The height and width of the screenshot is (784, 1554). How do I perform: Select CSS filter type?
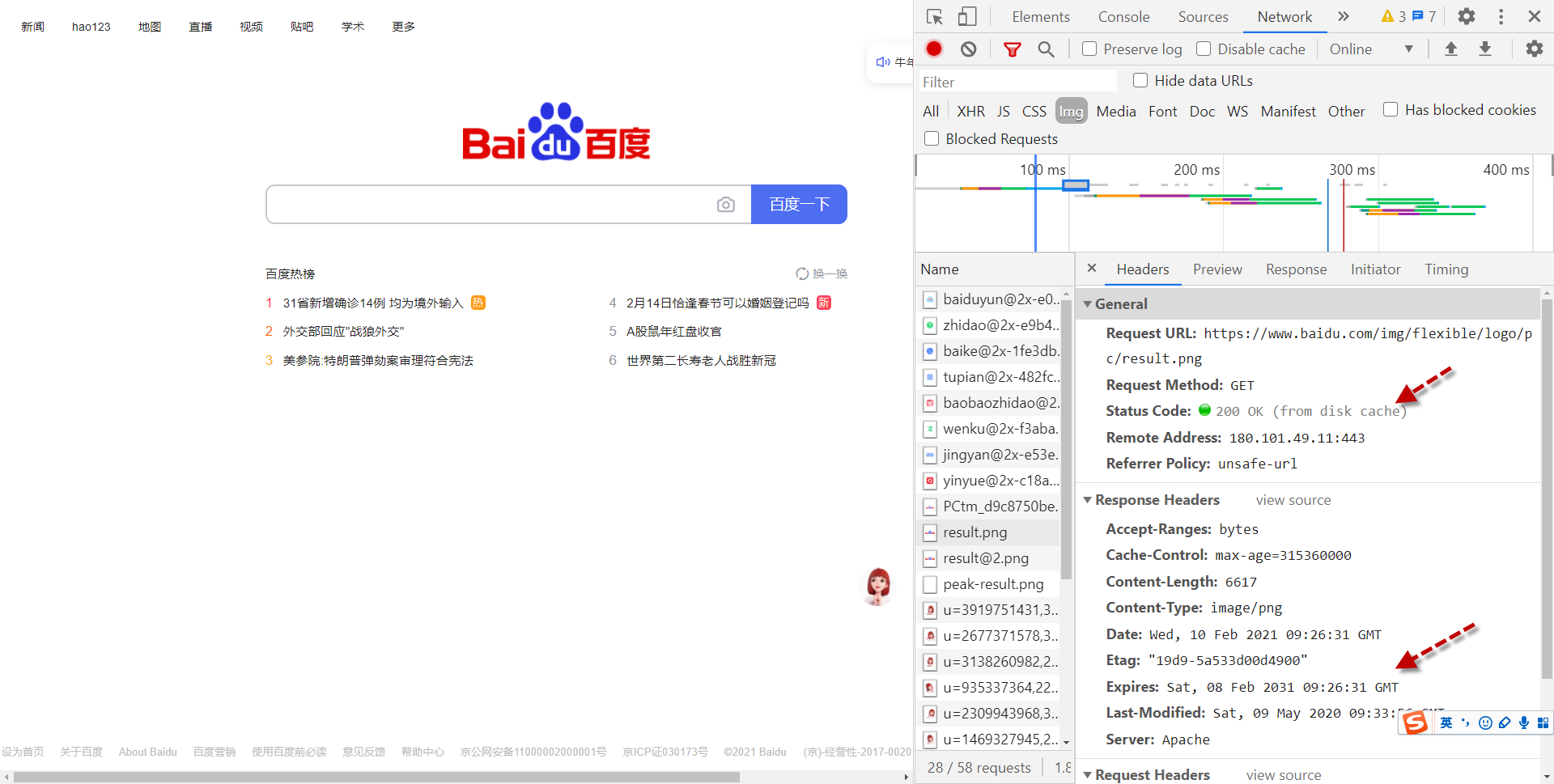click(1034, 112)
